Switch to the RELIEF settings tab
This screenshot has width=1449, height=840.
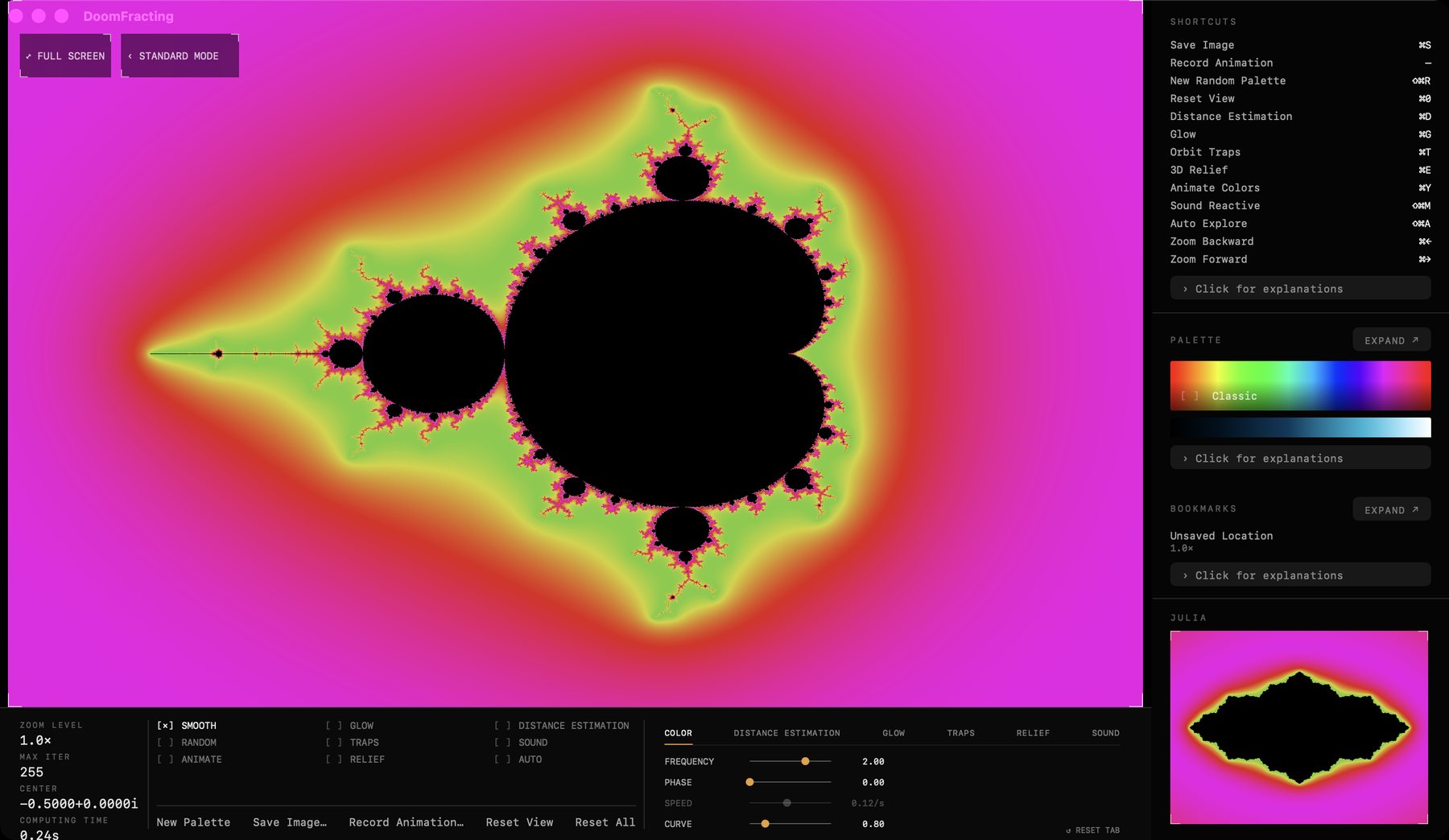click(x=1033, y=733)
